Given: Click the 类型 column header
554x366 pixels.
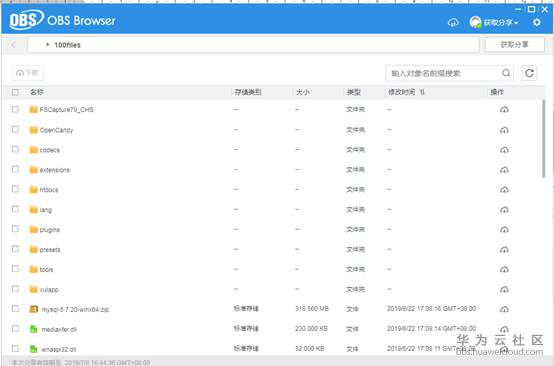Looking at the screenshot, I should point(354,92).
